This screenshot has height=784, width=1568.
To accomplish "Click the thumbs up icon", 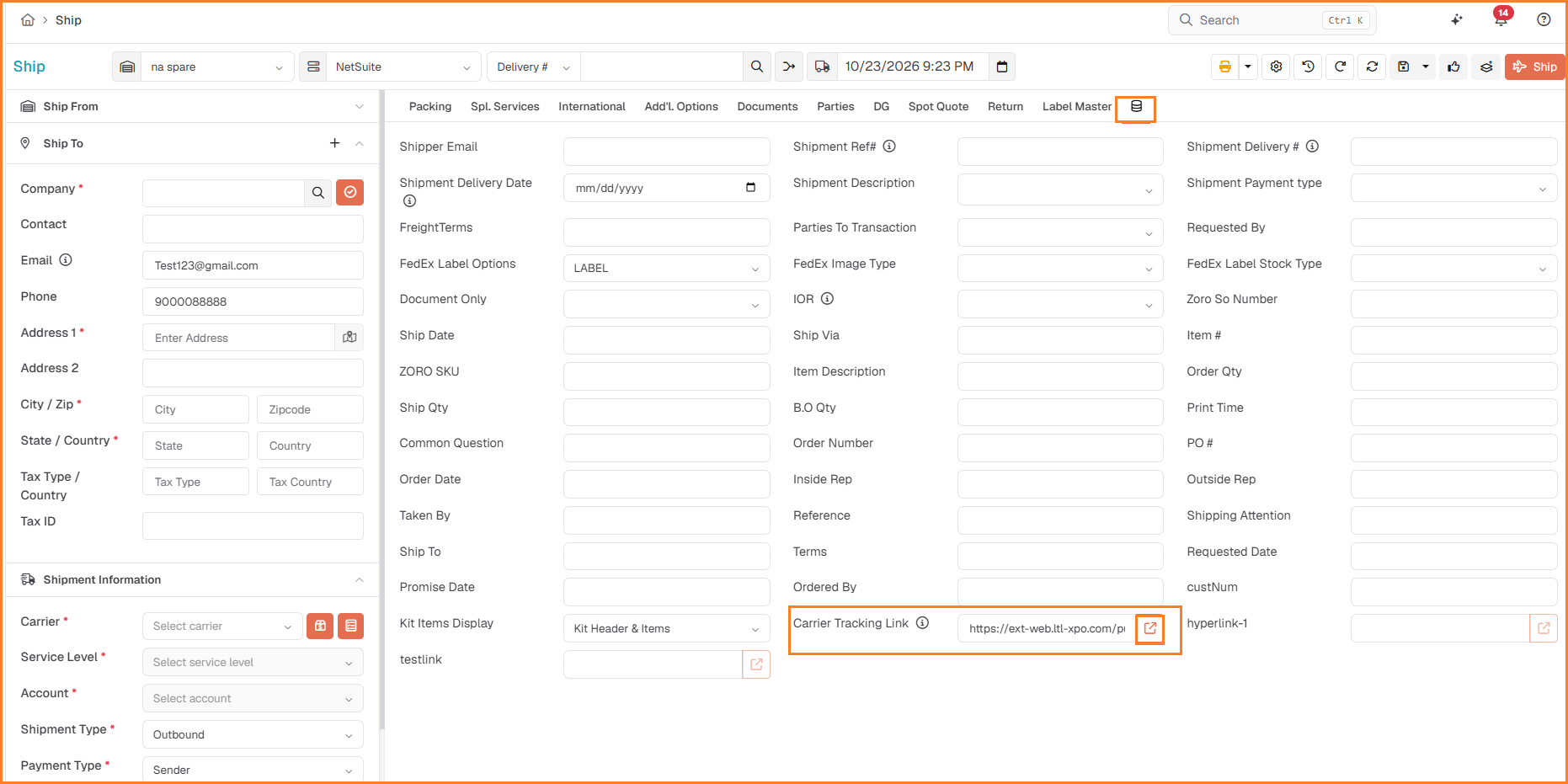I will click(x=1454, y=67).
